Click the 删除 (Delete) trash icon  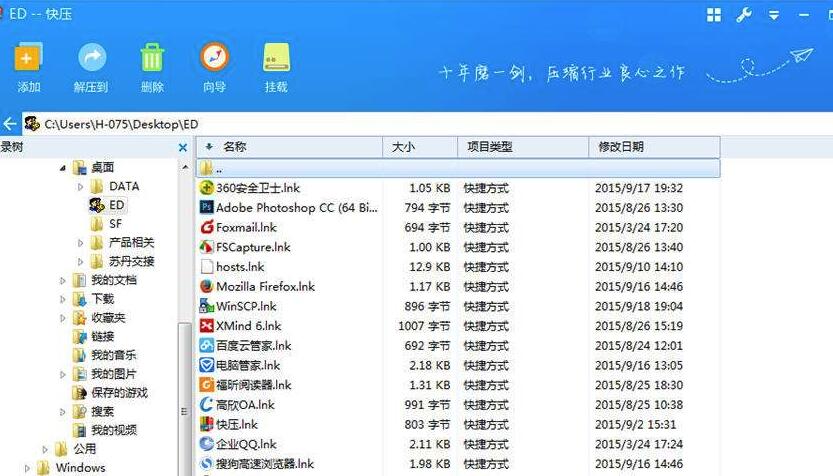pyautogui.click(x=152, y=57)
